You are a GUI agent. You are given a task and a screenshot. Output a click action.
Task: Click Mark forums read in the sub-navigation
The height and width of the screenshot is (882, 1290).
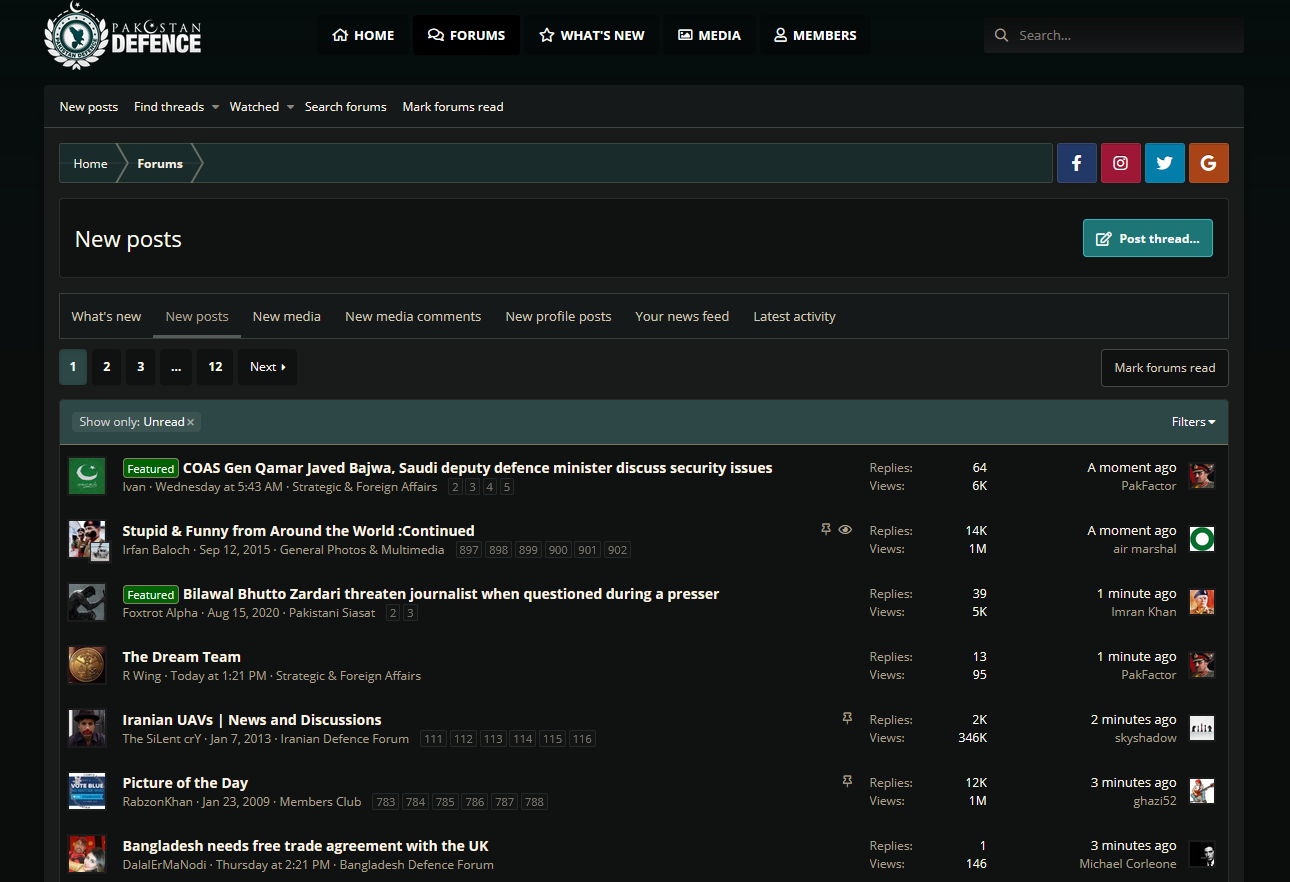453,107
